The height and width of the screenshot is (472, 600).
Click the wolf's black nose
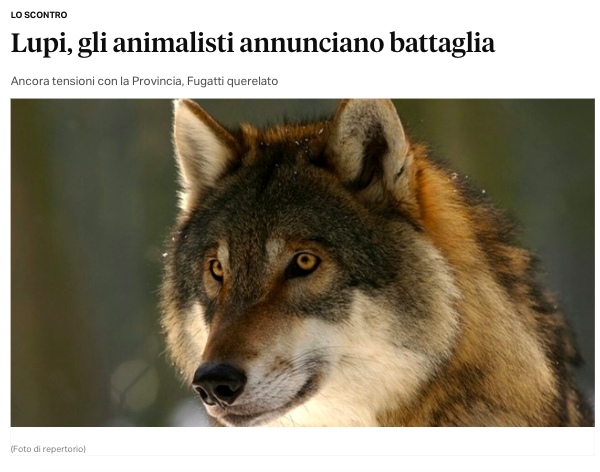(x=219, y=384)
